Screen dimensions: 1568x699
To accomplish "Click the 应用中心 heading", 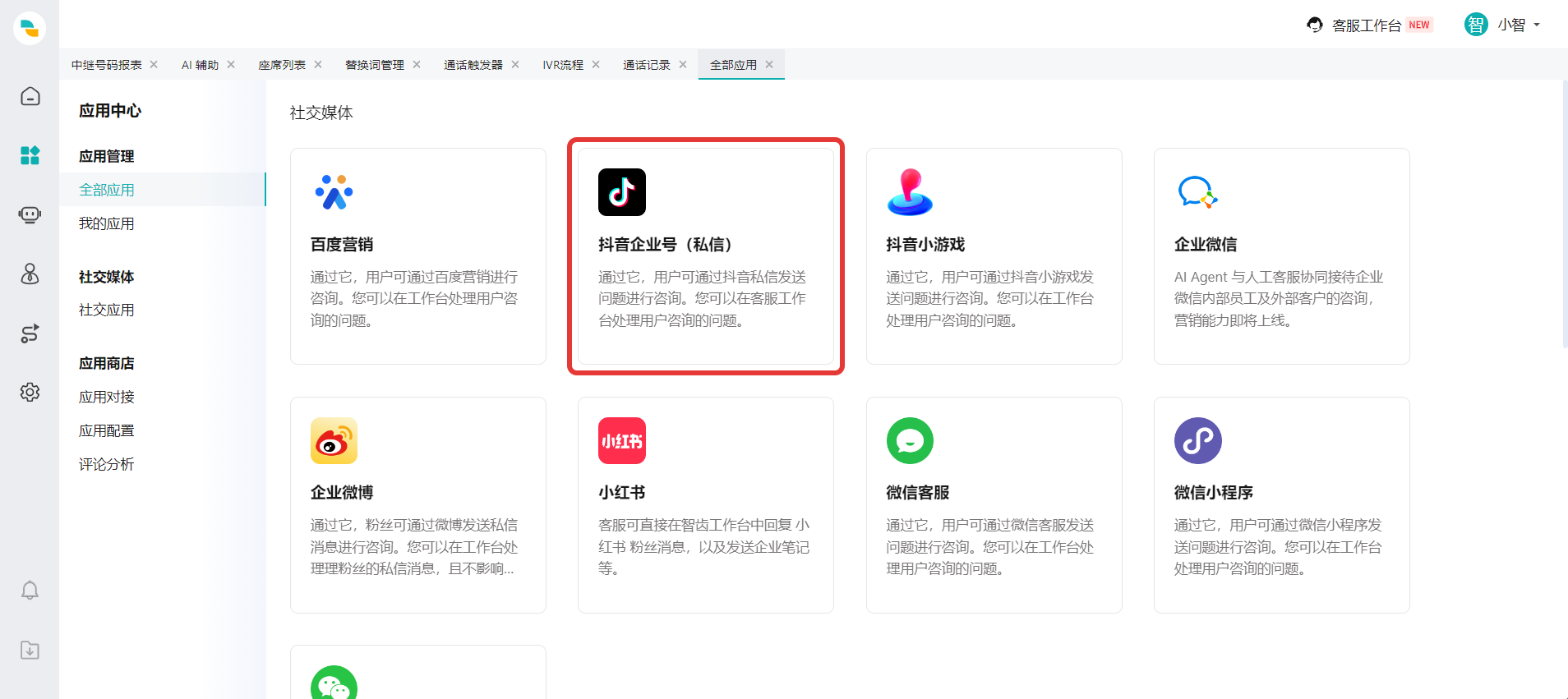I will tap(110, 111).
